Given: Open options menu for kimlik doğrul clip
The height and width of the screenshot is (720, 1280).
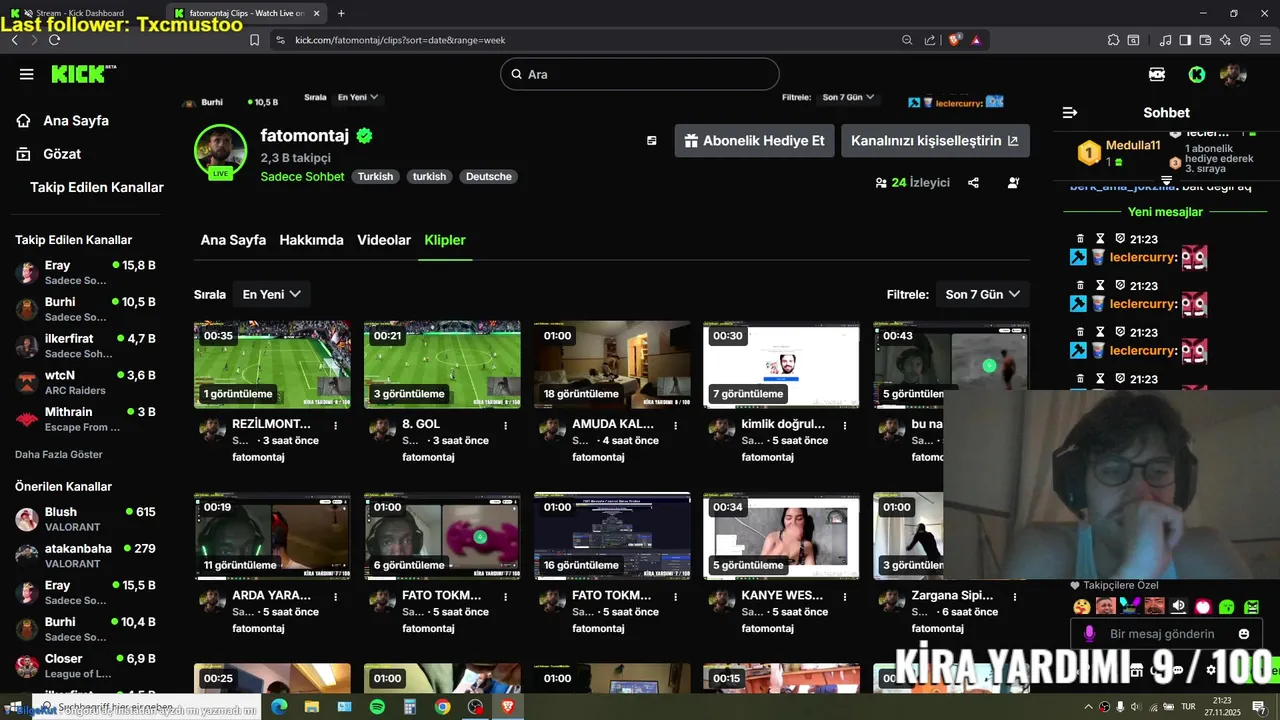Looking at the screenshot, I should 845,425.
